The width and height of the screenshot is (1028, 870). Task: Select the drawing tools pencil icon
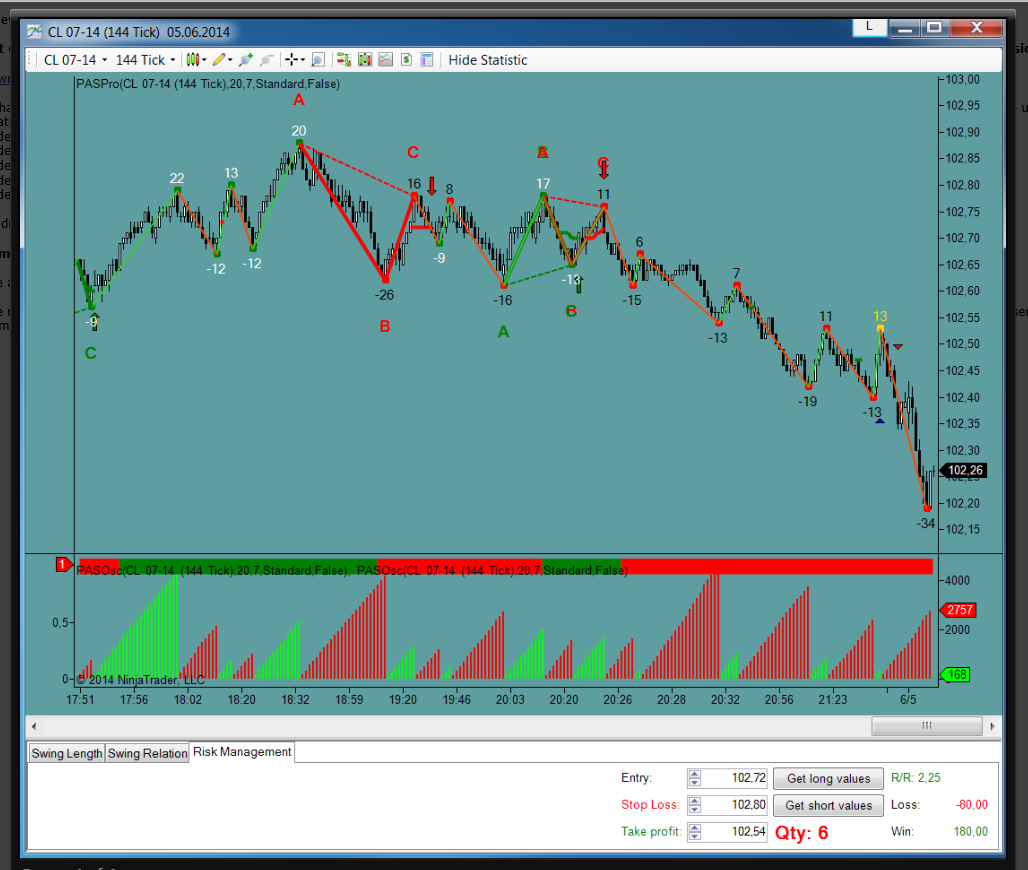219,60
